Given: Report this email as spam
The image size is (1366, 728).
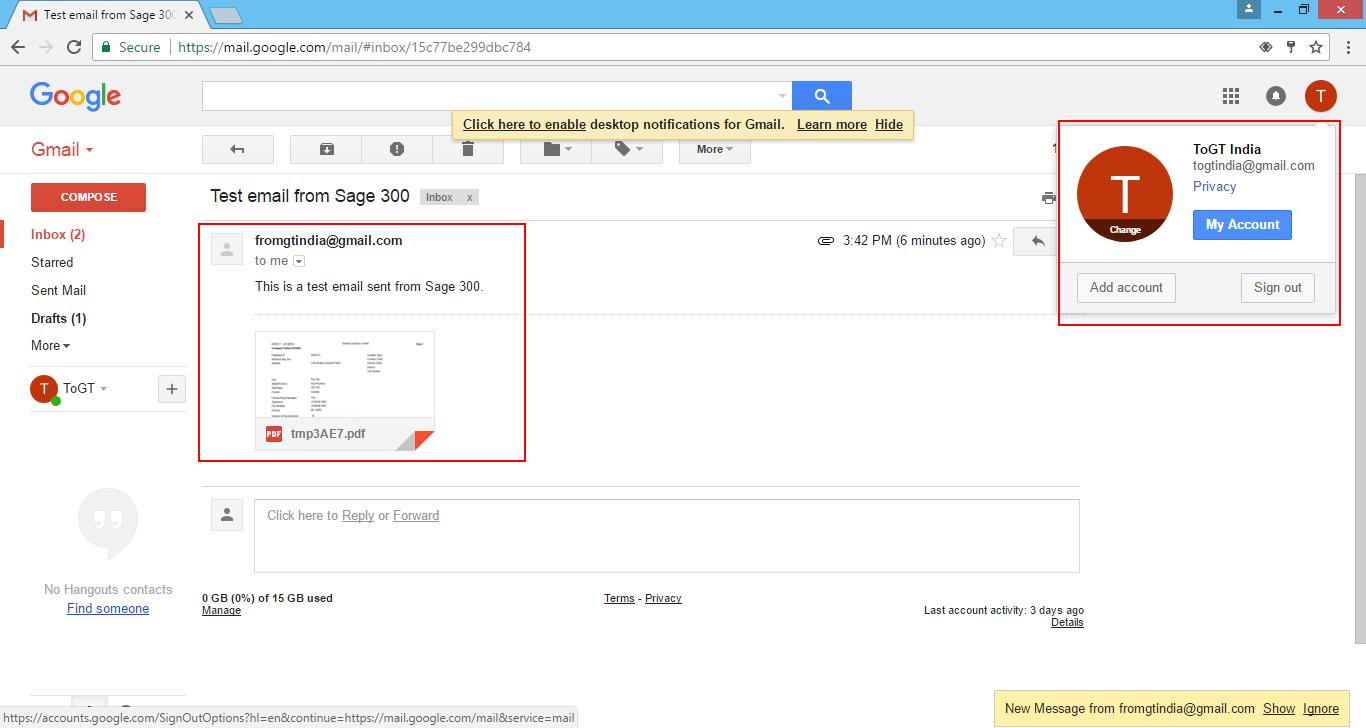Looking at the screenshot, I should 397,149.
